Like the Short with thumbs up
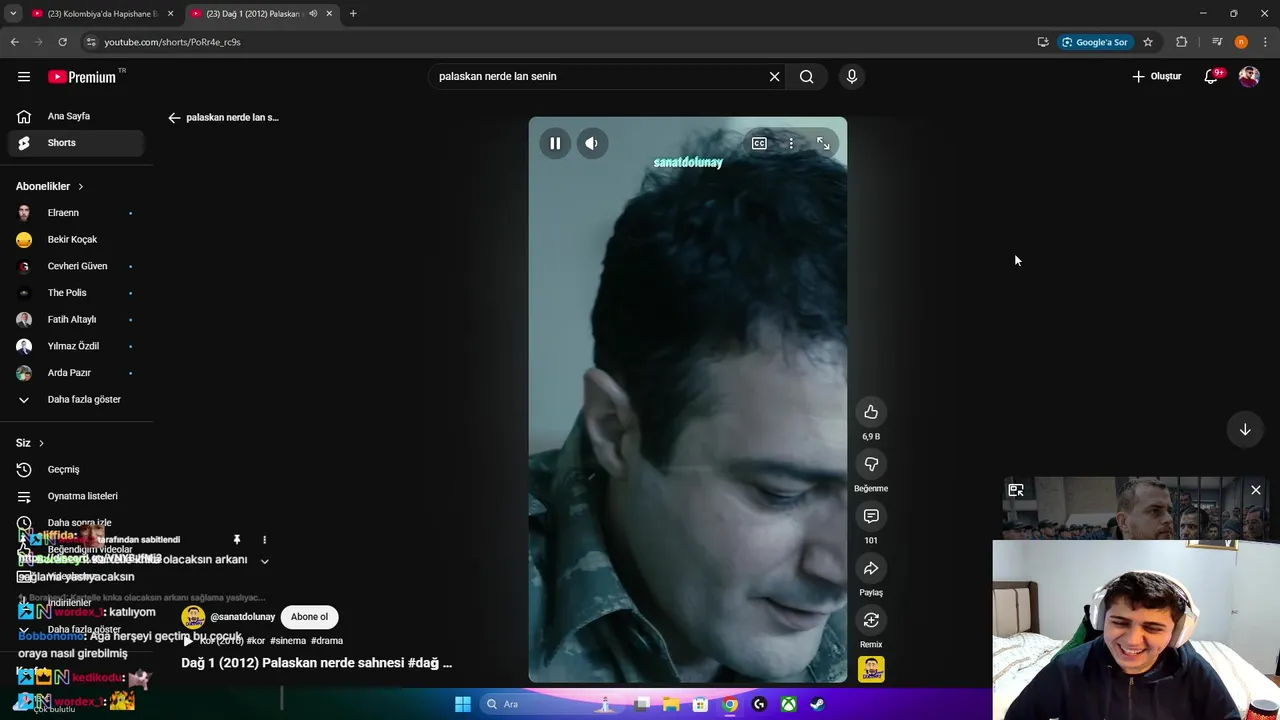1280x720 pixels. tap(871, 412)
